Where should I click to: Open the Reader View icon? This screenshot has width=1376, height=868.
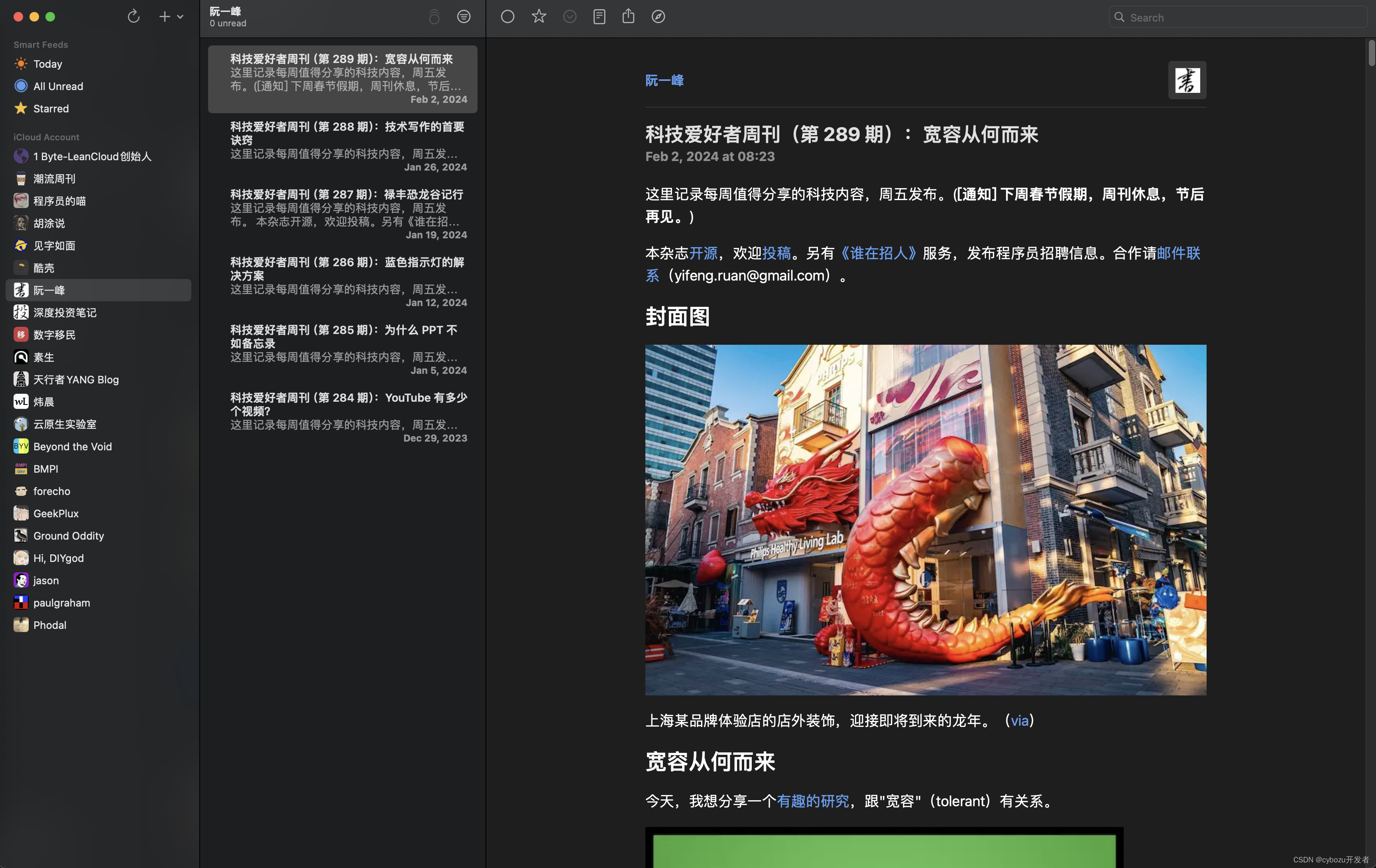coord(599,17)
